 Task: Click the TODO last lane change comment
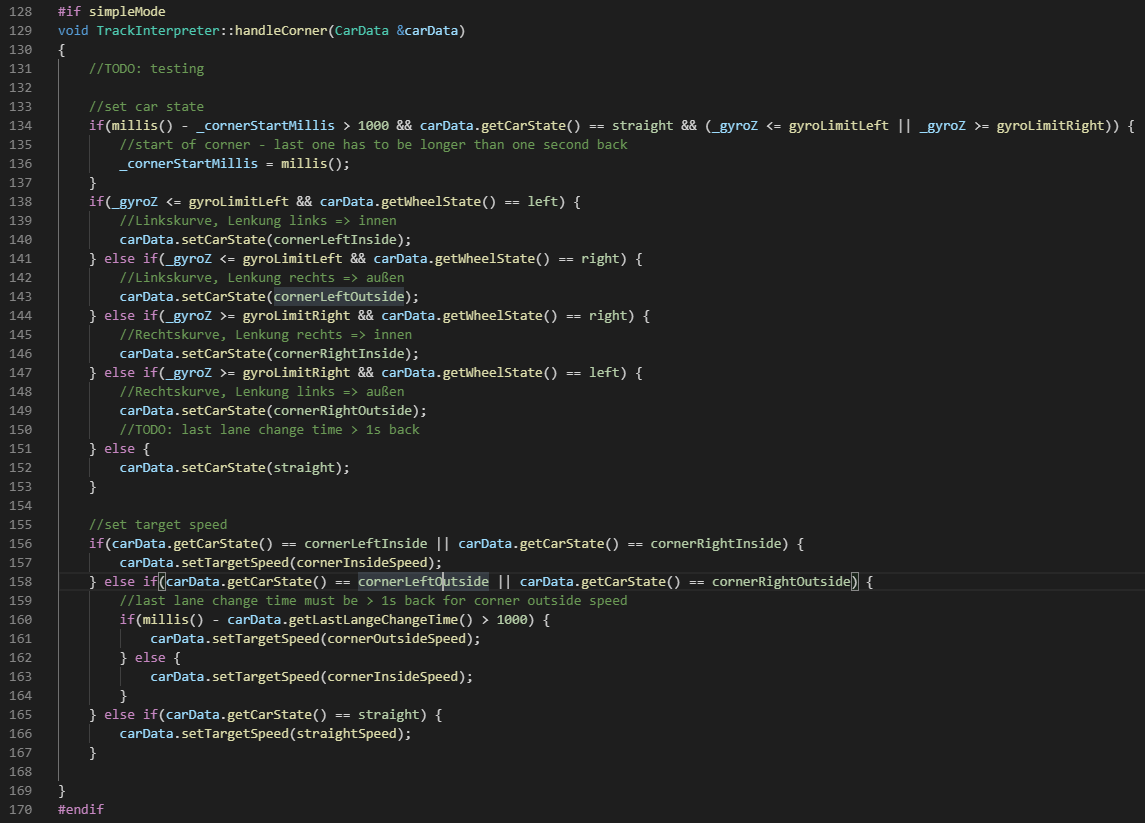point(269,429)
